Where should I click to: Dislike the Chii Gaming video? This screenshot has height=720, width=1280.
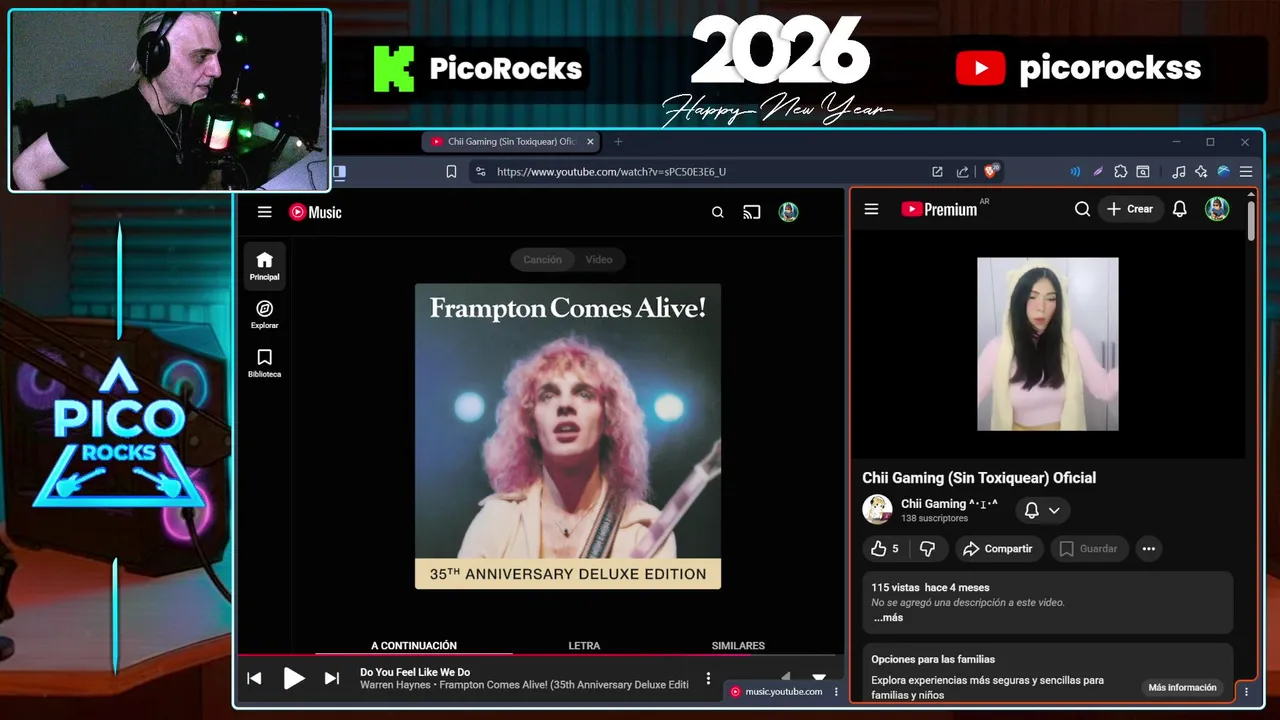(927, 548)
